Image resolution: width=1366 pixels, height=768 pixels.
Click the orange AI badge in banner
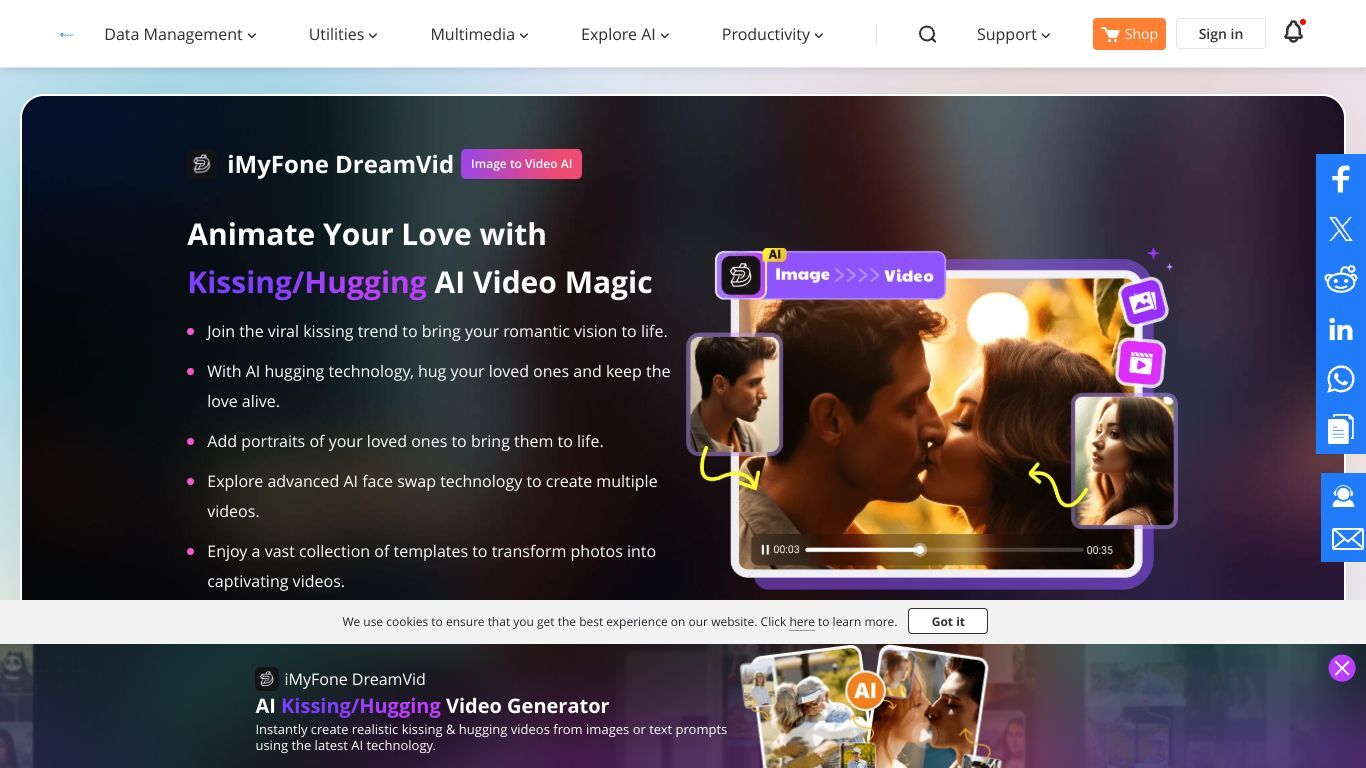click(x=865, y=691)
